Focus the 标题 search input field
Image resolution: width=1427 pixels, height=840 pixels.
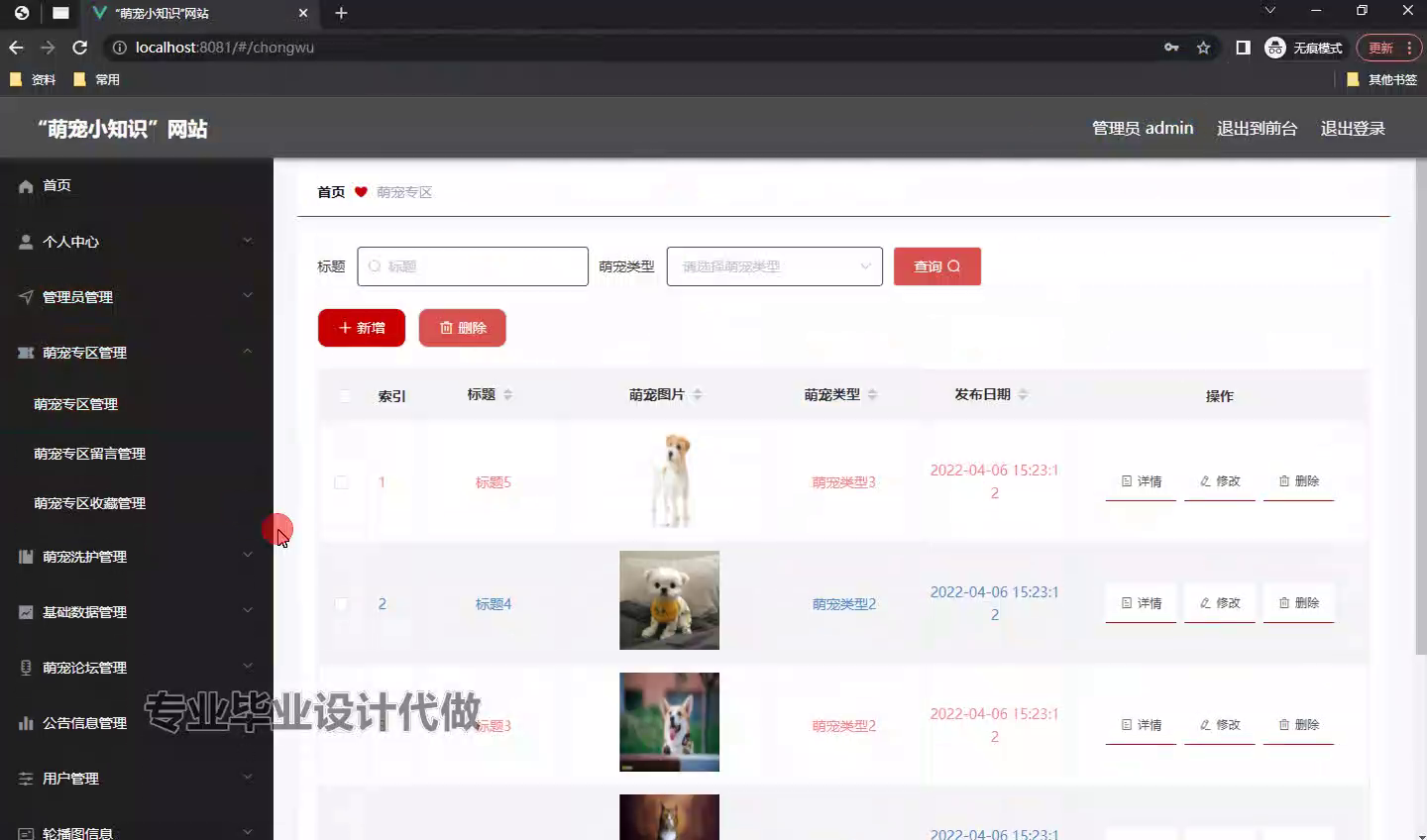point(473,266)
